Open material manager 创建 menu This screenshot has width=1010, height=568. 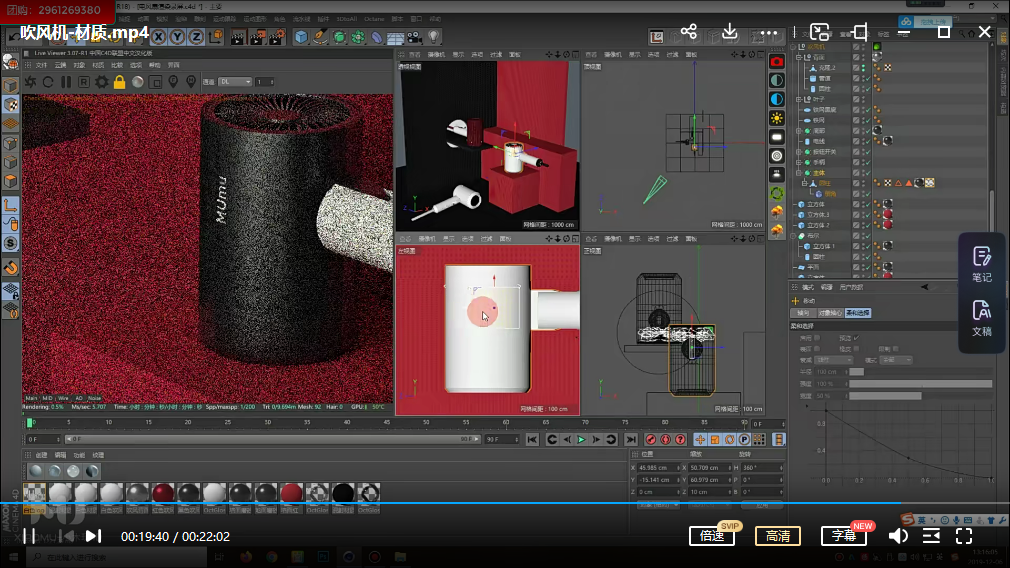click(x=41, y=455)
